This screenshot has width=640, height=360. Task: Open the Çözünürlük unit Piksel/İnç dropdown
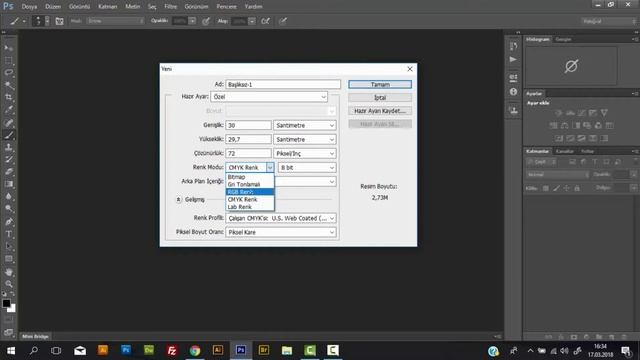tap(305, 153)
